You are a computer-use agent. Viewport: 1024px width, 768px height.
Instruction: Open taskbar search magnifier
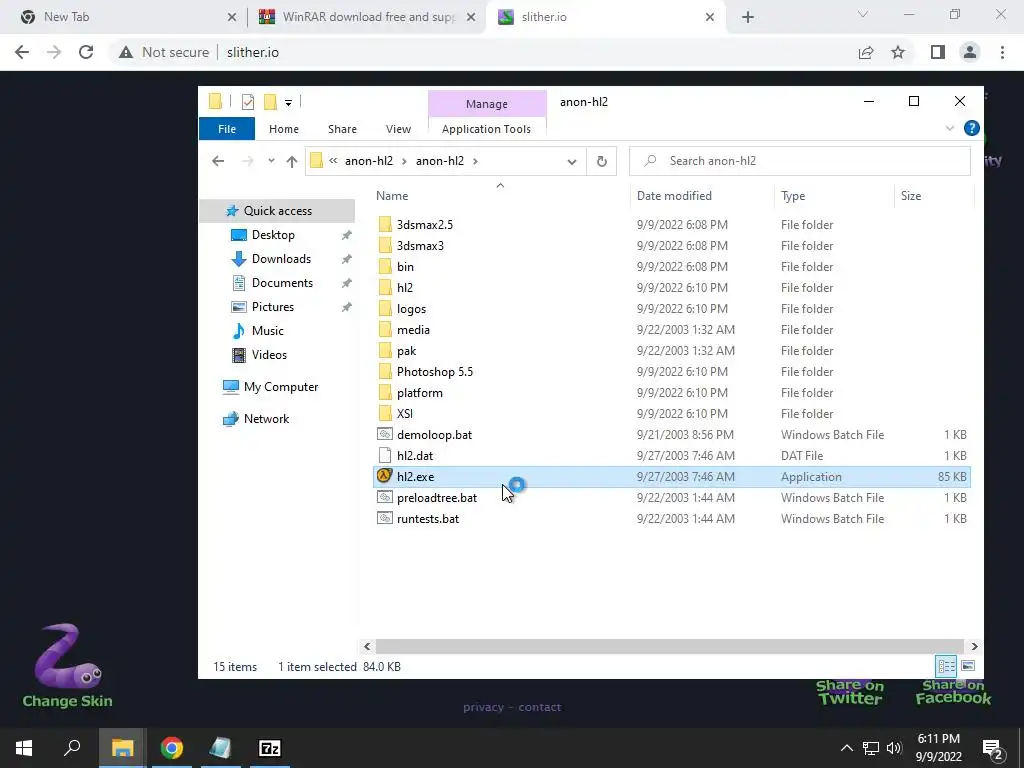[x=72, y=748]
